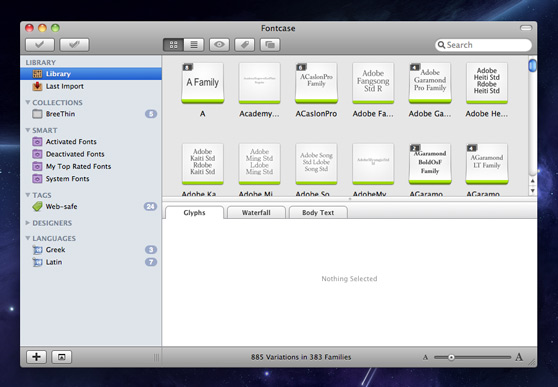Click the scrollbar up arrow
The width and height of the screenshot is (558, 387).
pos(532,181)
